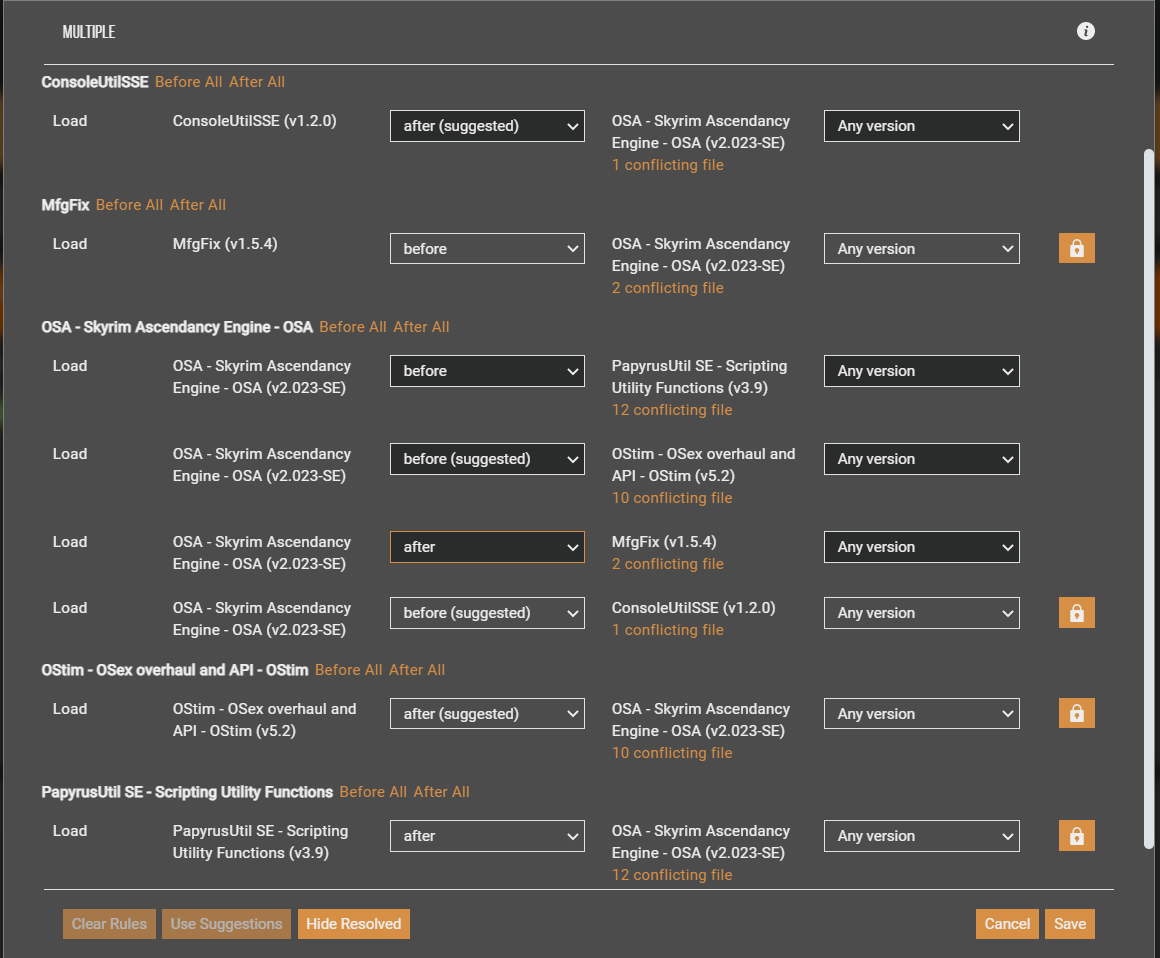Unlock the padlock beside the ConsoleUtilSSE rule row
The height and width of the screenshot is (958, 1160).
(1077, 612)
